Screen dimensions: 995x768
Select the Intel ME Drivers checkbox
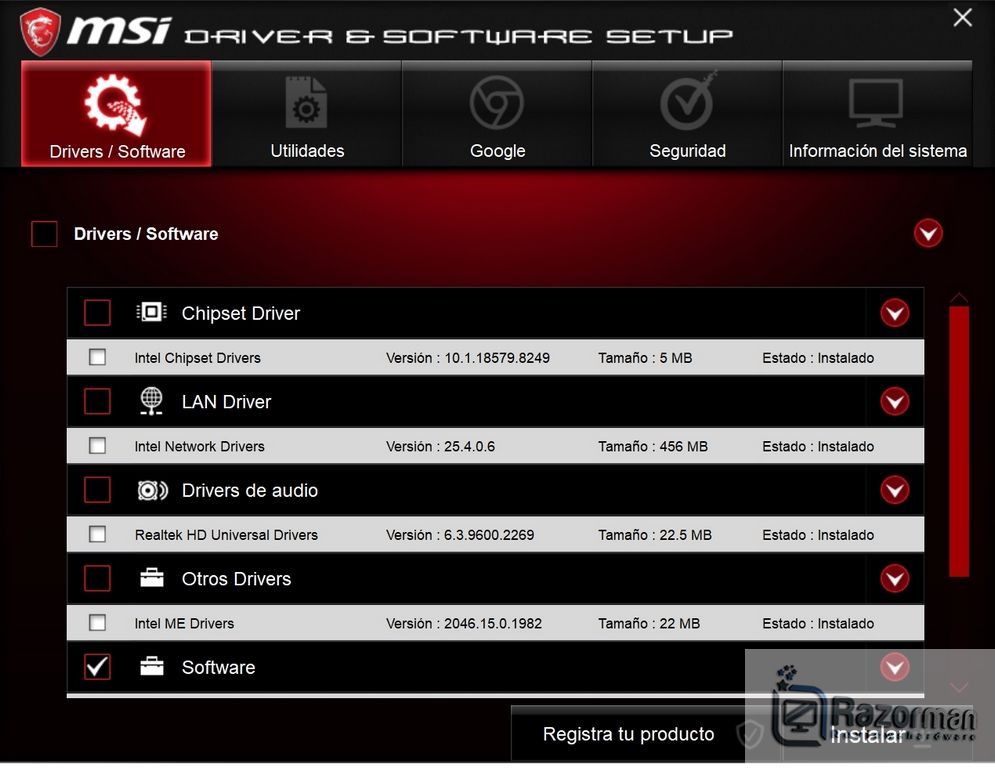tap(98, 623)
